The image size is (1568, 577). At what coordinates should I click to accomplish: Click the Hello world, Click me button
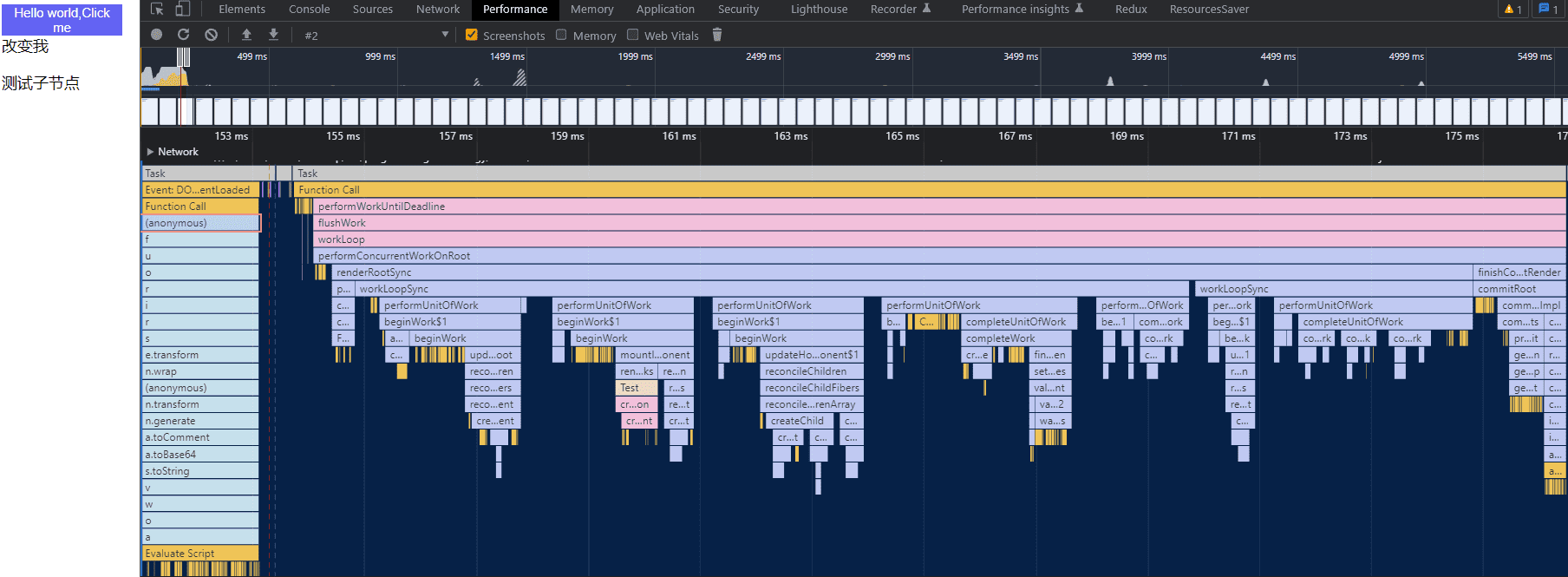click(x=62, y=20)
